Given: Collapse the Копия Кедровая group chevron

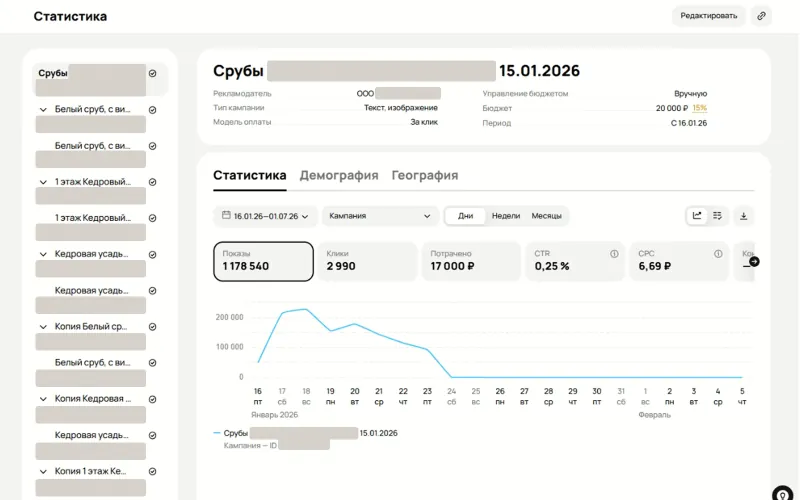Looking at the screenshot, I should pos(43,399).
